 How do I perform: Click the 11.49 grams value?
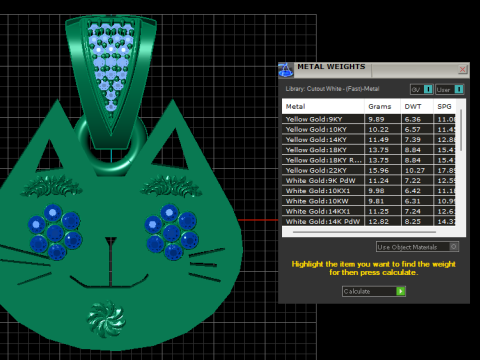pyautogui.click(x=378, y=140)
